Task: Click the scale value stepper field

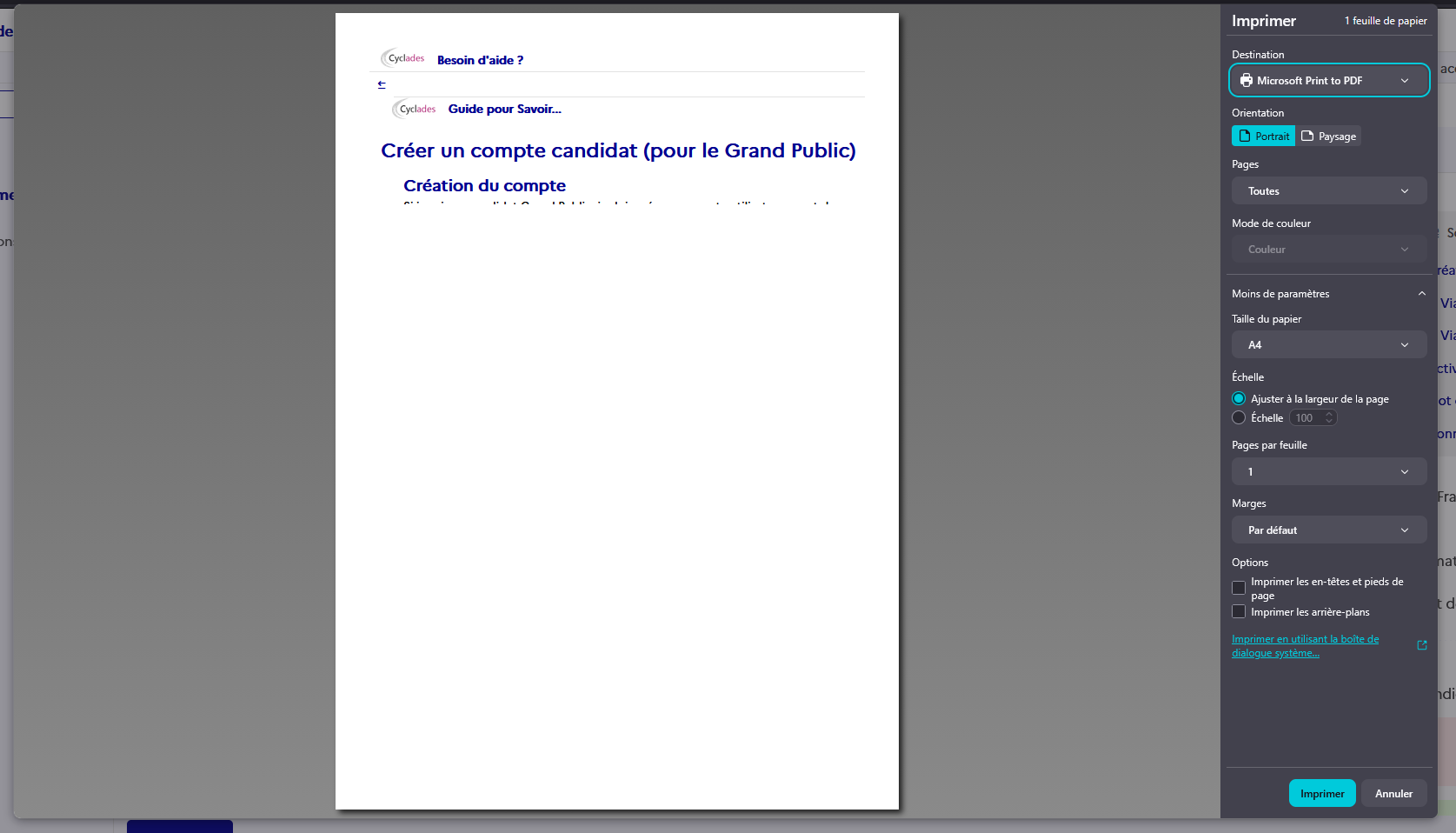Action: [1313, 418]
